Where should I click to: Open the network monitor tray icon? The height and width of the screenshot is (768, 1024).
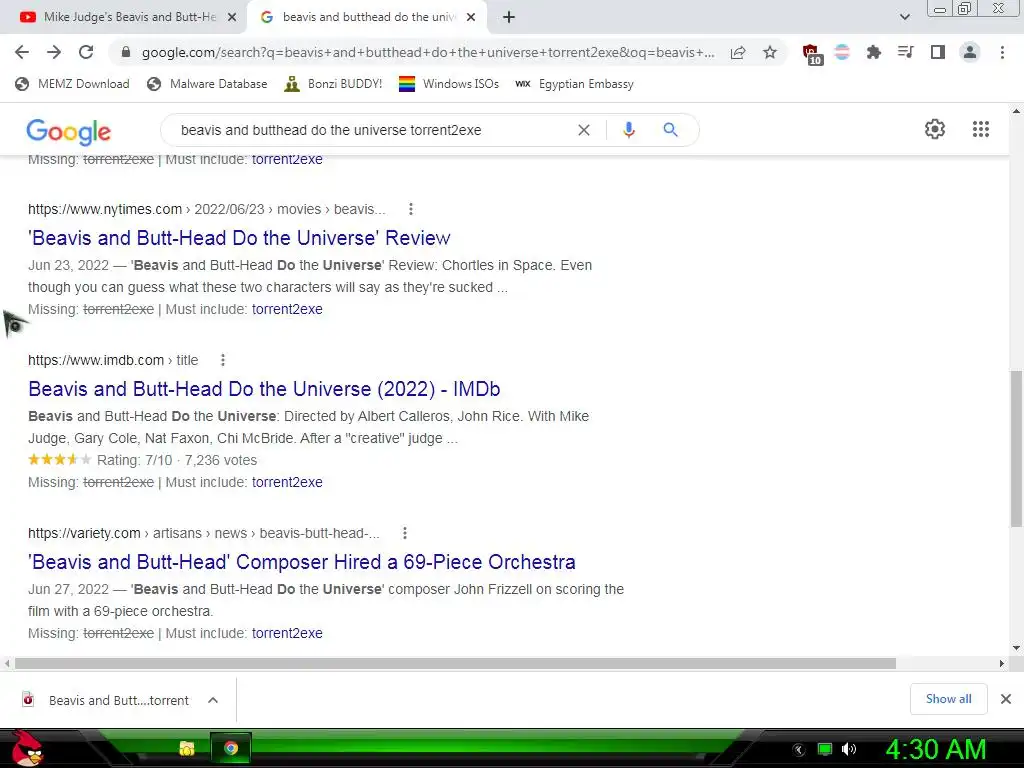[x=825, y=749]
